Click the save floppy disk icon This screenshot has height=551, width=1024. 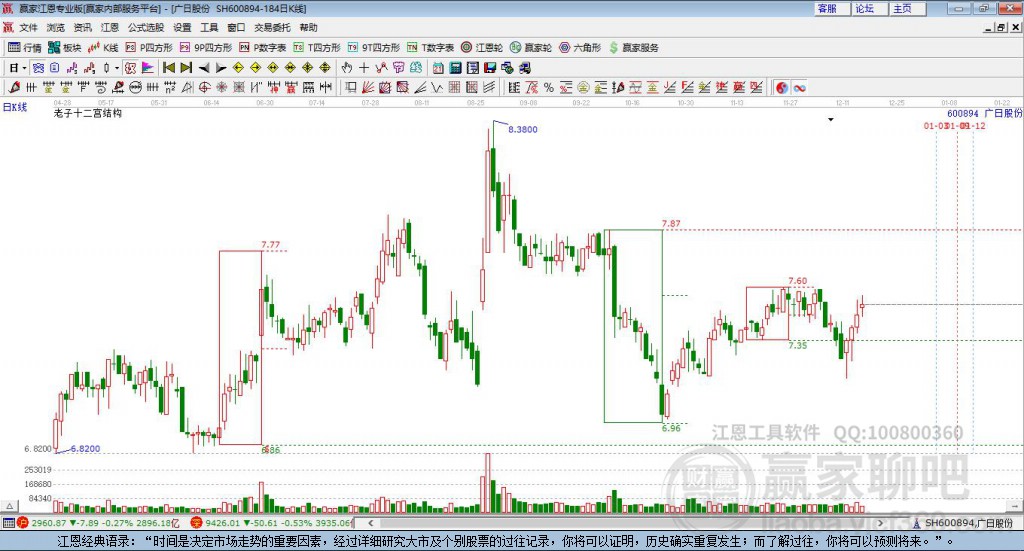(490, 68)
